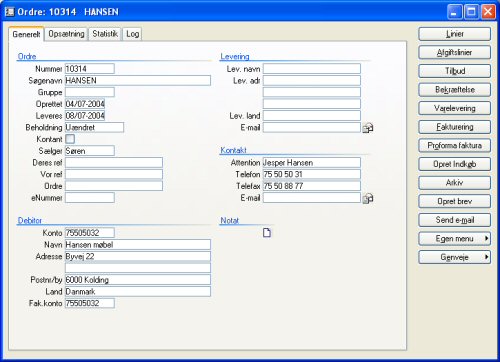
Task: Click the Leveres date field
Action: (x=85, y=116)
